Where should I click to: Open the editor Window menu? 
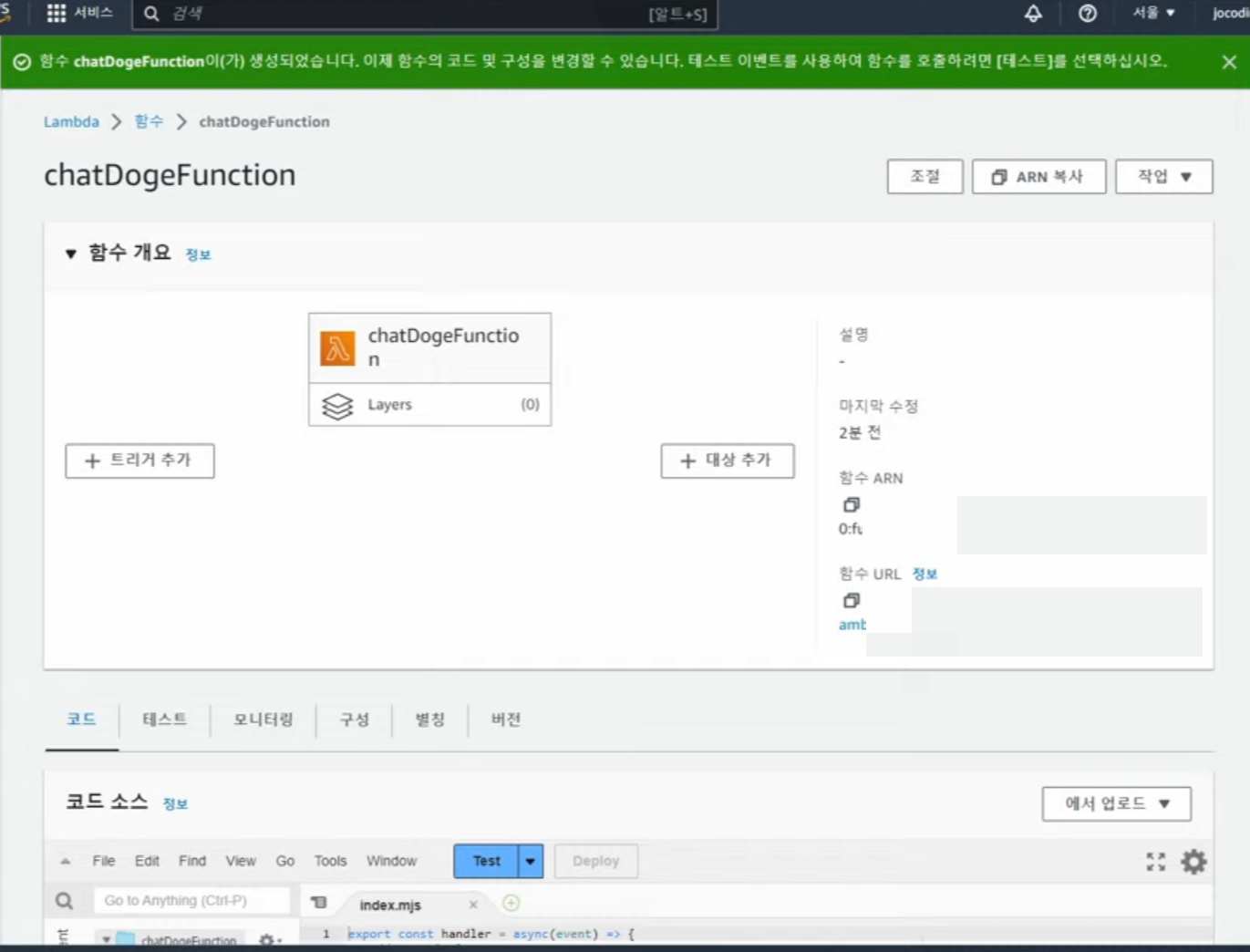[x=391, y=861]
